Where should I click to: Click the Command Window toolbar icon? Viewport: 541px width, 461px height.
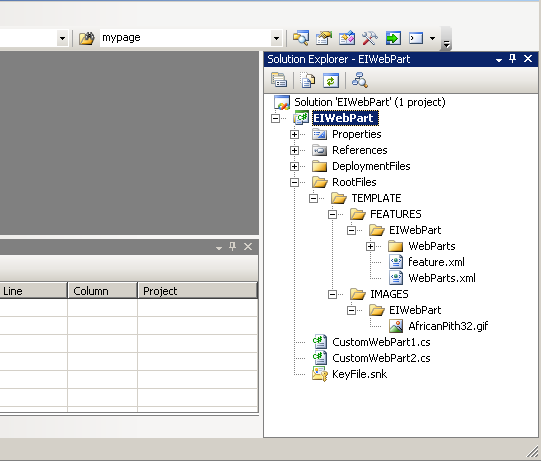[x=416, y=38]
